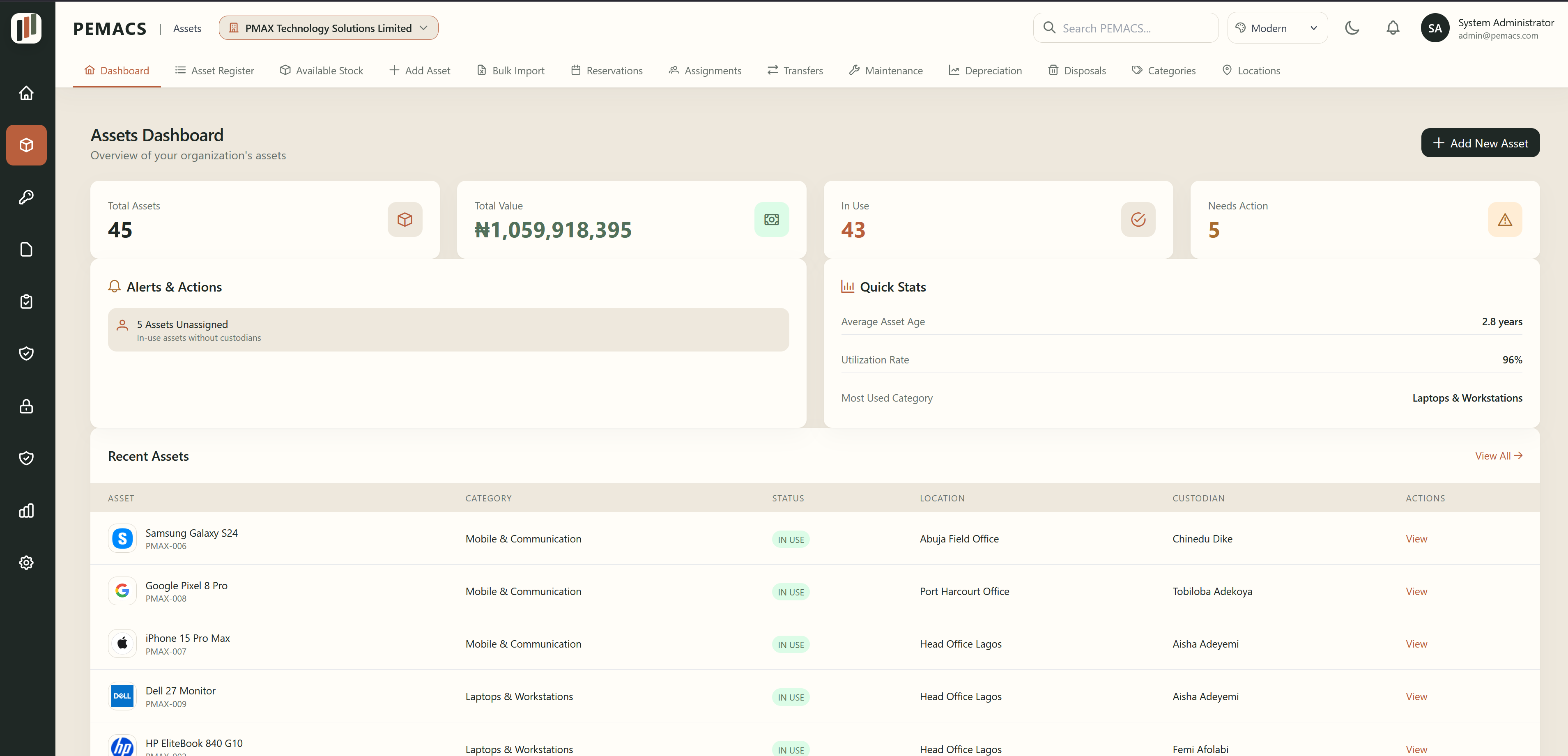Open the Transfers tab

click(x=795, y=71)
